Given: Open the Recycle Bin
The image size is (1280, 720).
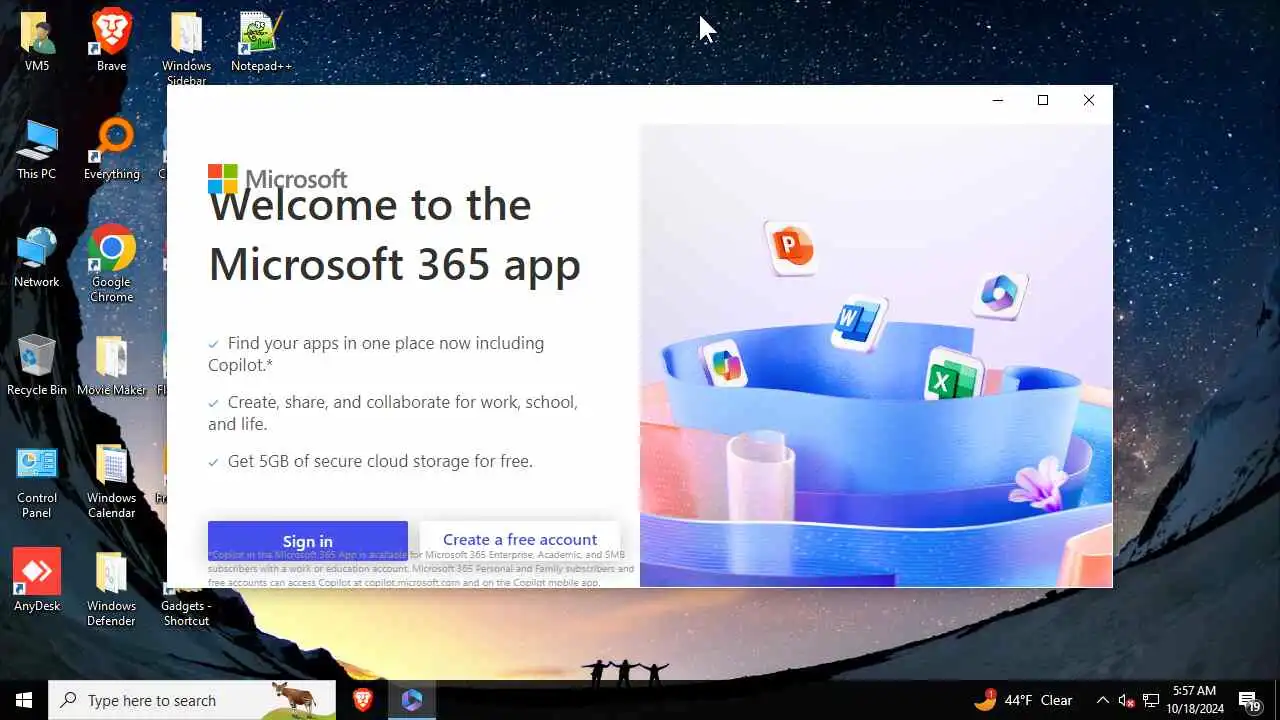Looking at the screenshot, I should 37,366.
